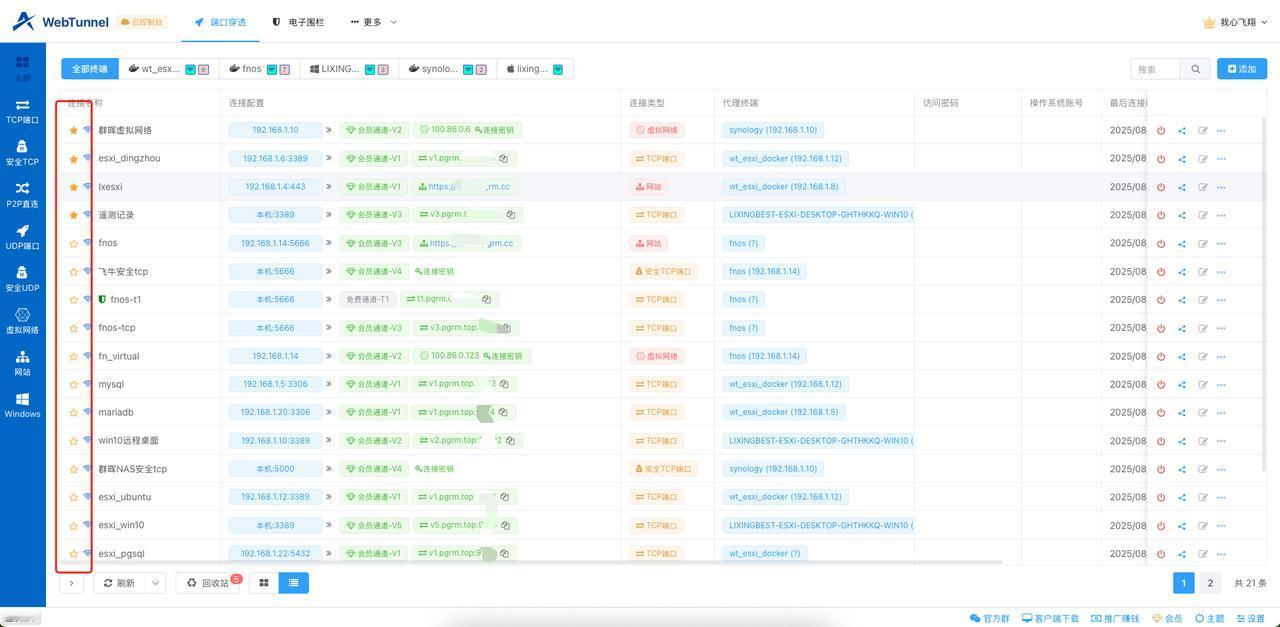The width and height of the screenshot is (1280, 627).
Task: Focus the 搜索 input field
Action: (1156, 69)
